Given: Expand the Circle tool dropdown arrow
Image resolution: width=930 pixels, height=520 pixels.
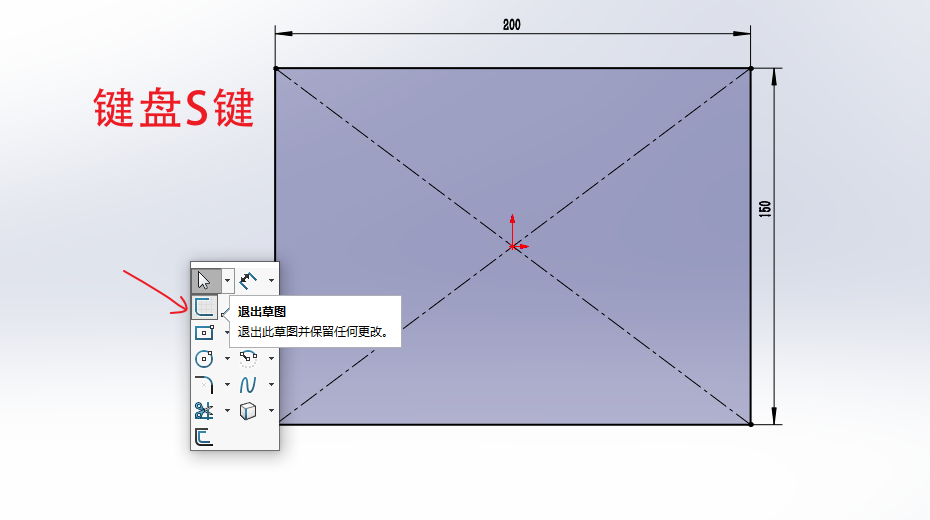Looking at the screenshot, I should point(228,358).
